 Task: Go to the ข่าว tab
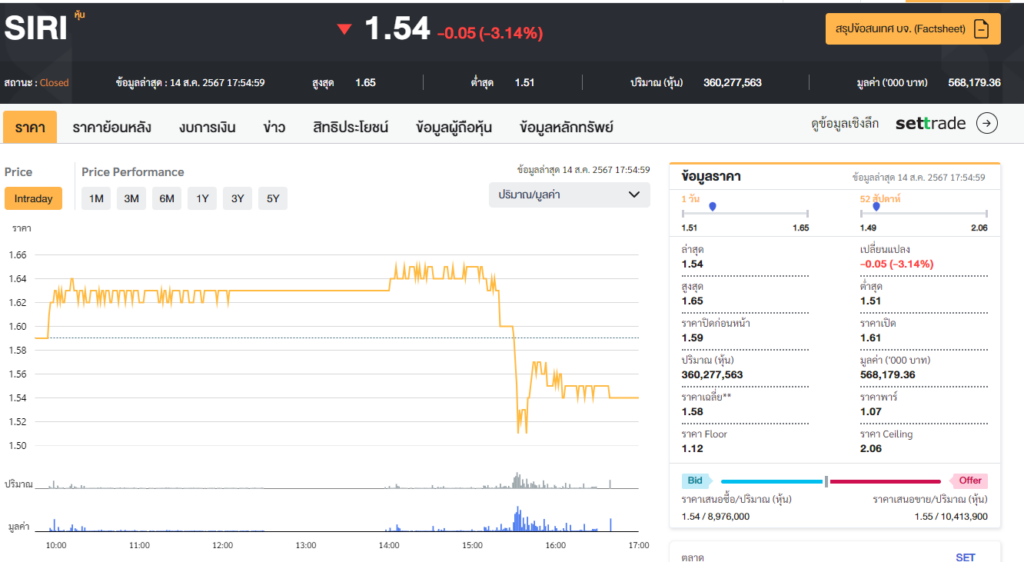click(274, 127)
